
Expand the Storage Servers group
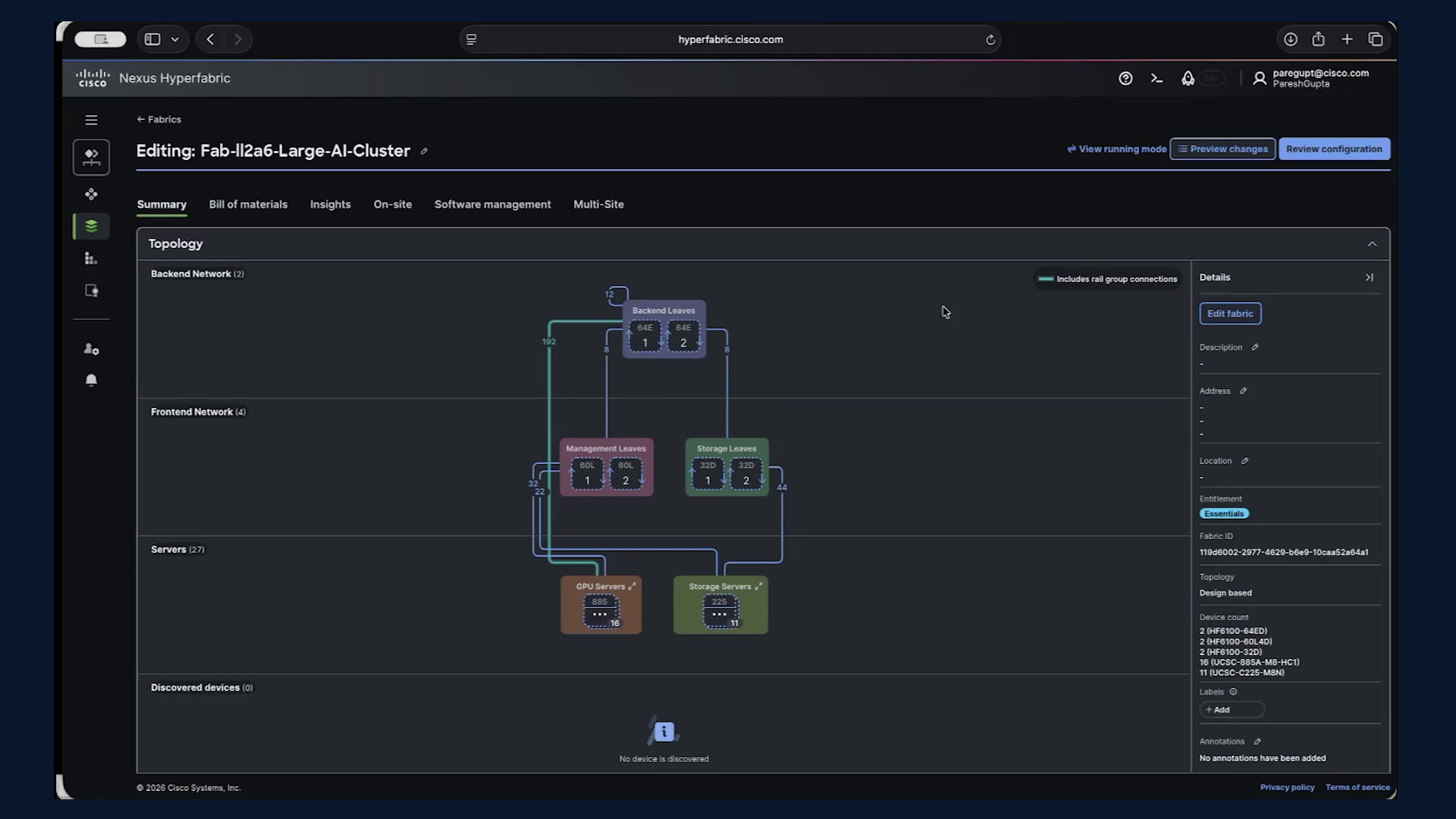point(758,586)
